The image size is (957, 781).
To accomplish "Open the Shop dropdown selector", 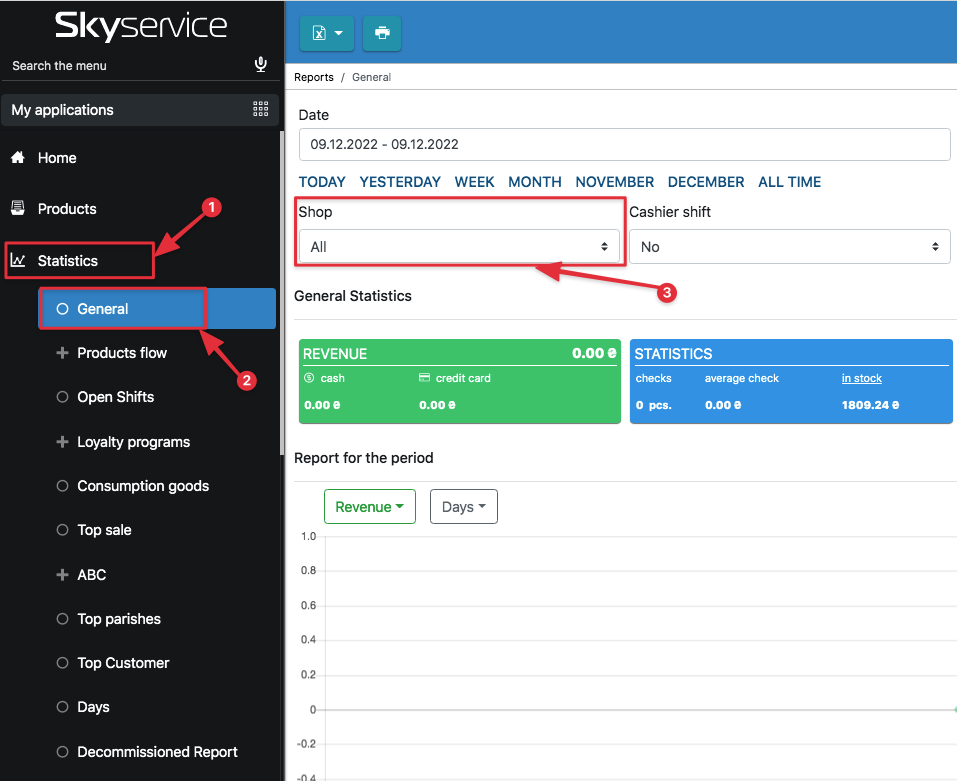I will pos(459,247).
